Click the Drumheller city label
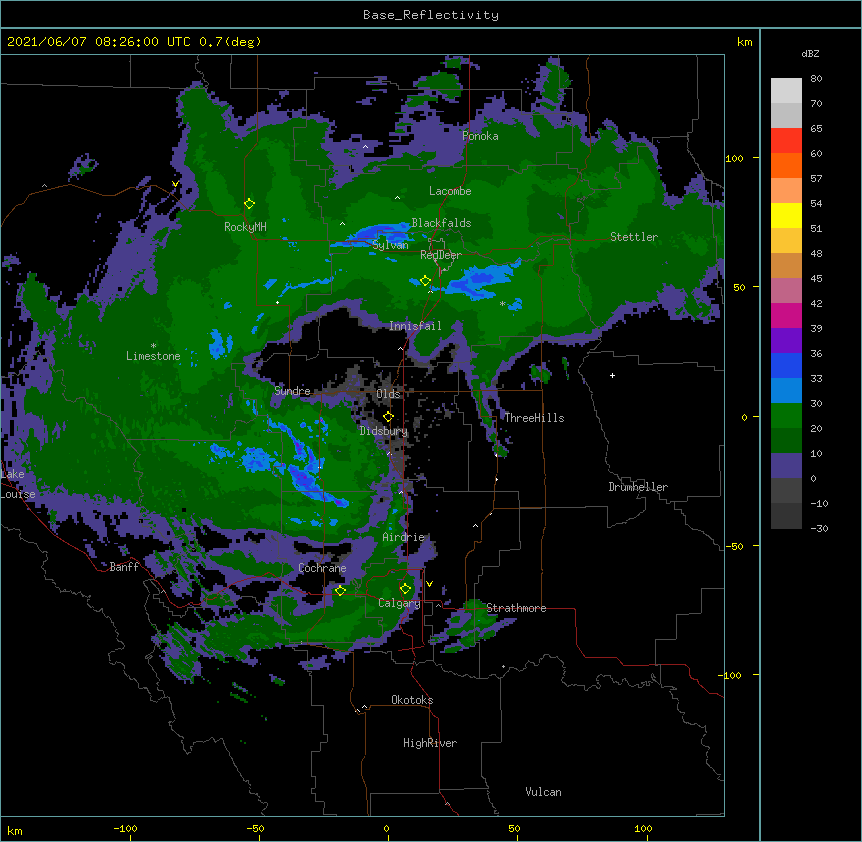Image resolution: width=862 pixels, height=842 pixels. (x=638, y=487)
